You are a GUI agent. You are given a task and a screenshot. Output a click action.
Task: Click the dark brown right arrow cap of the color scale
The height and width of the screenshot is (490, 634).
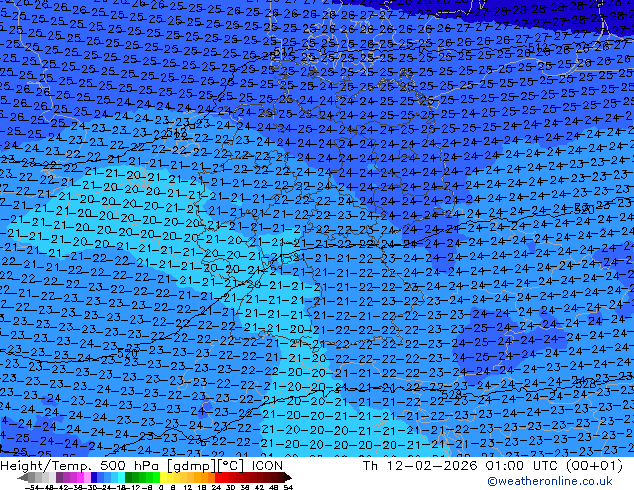tap(288, 478)
